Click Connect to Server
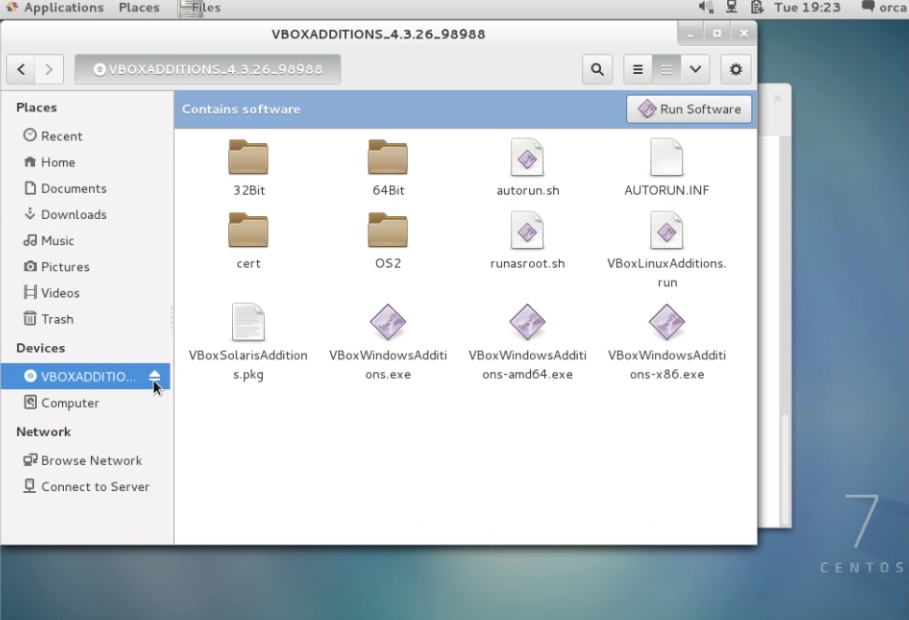Viewport: 909px width, 620px height. click(x=87, y=486)
